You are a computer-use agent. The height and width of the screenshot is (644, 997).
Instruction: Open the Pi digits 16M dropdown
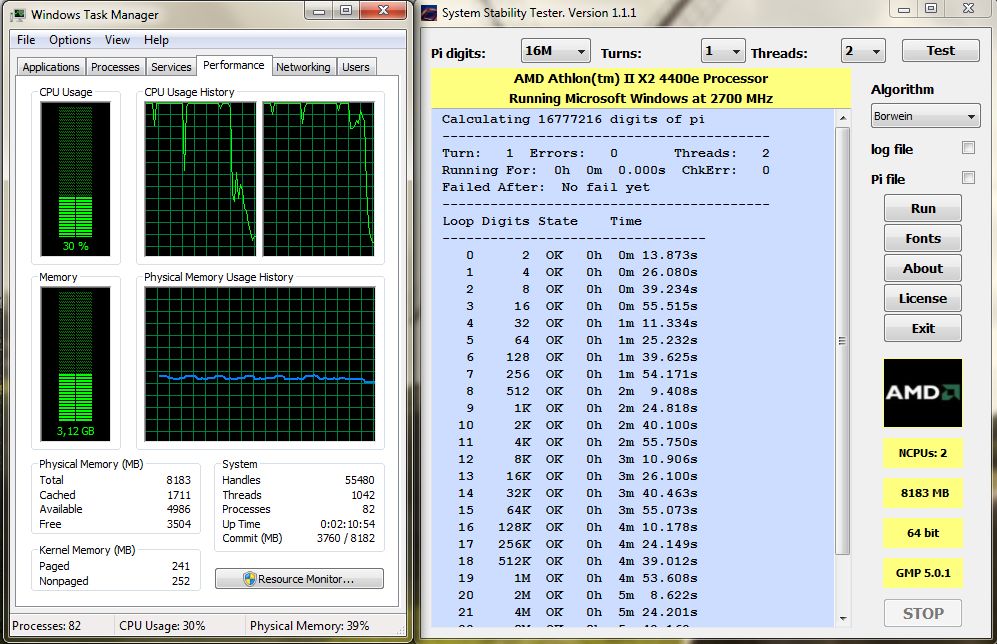[x=556, y=51]
